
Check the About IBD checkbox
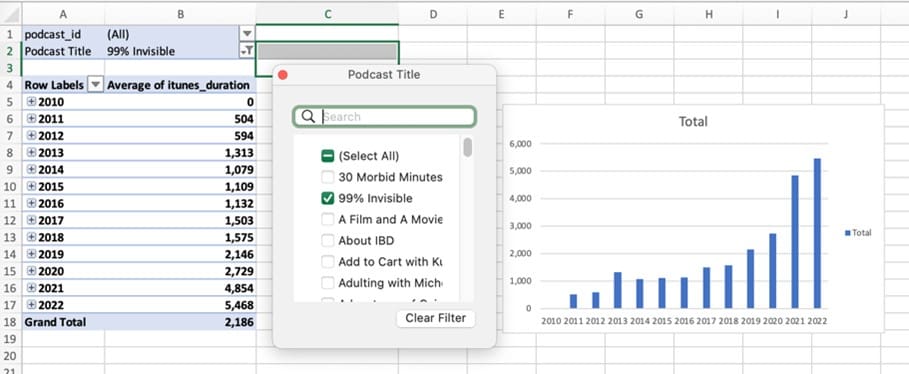click(x=328, y=240)
